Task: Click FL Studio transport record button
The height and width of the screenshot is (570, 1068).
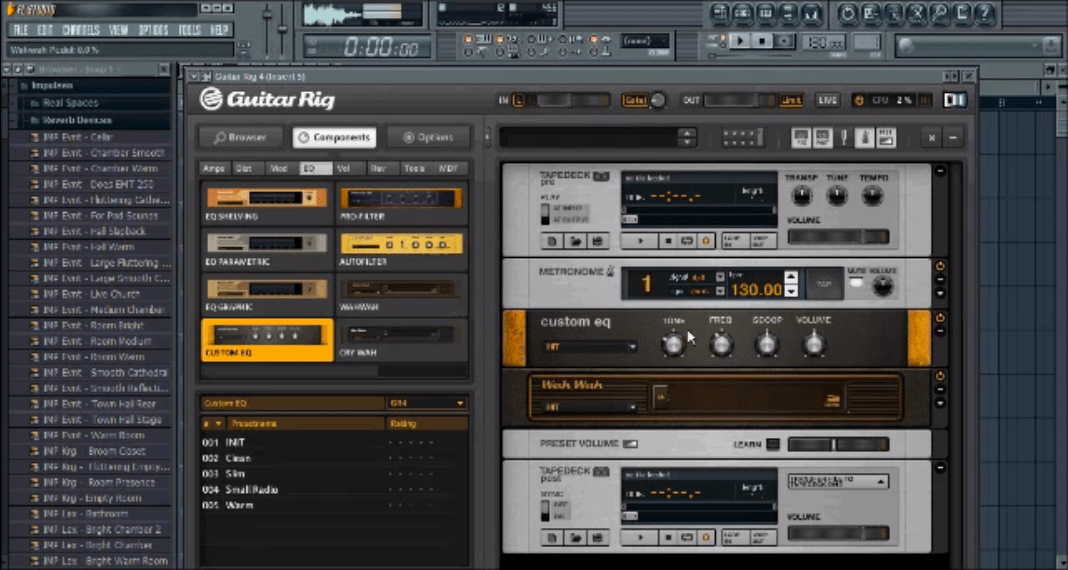Action: point(784,41)
